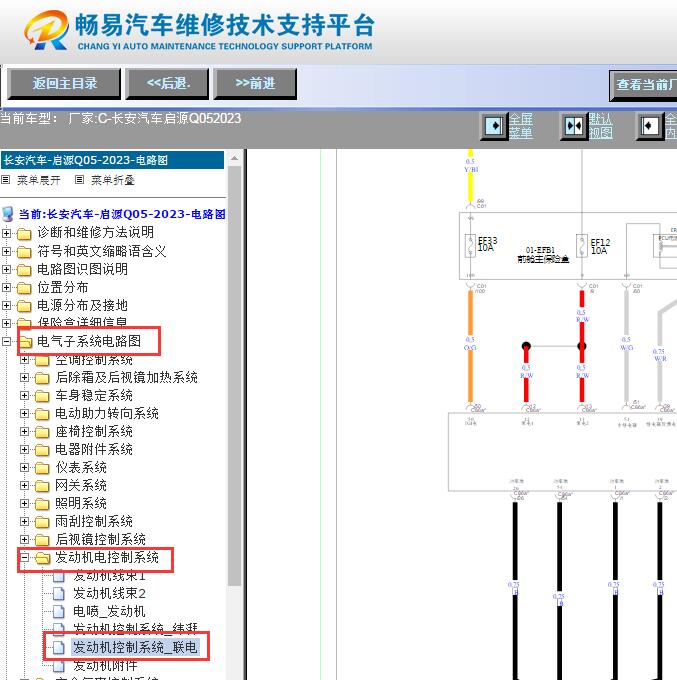The width and height of the screenshot is (677, 680).
Task: Expand the 电路图识图说明 folder
Action: coord(6,269)
